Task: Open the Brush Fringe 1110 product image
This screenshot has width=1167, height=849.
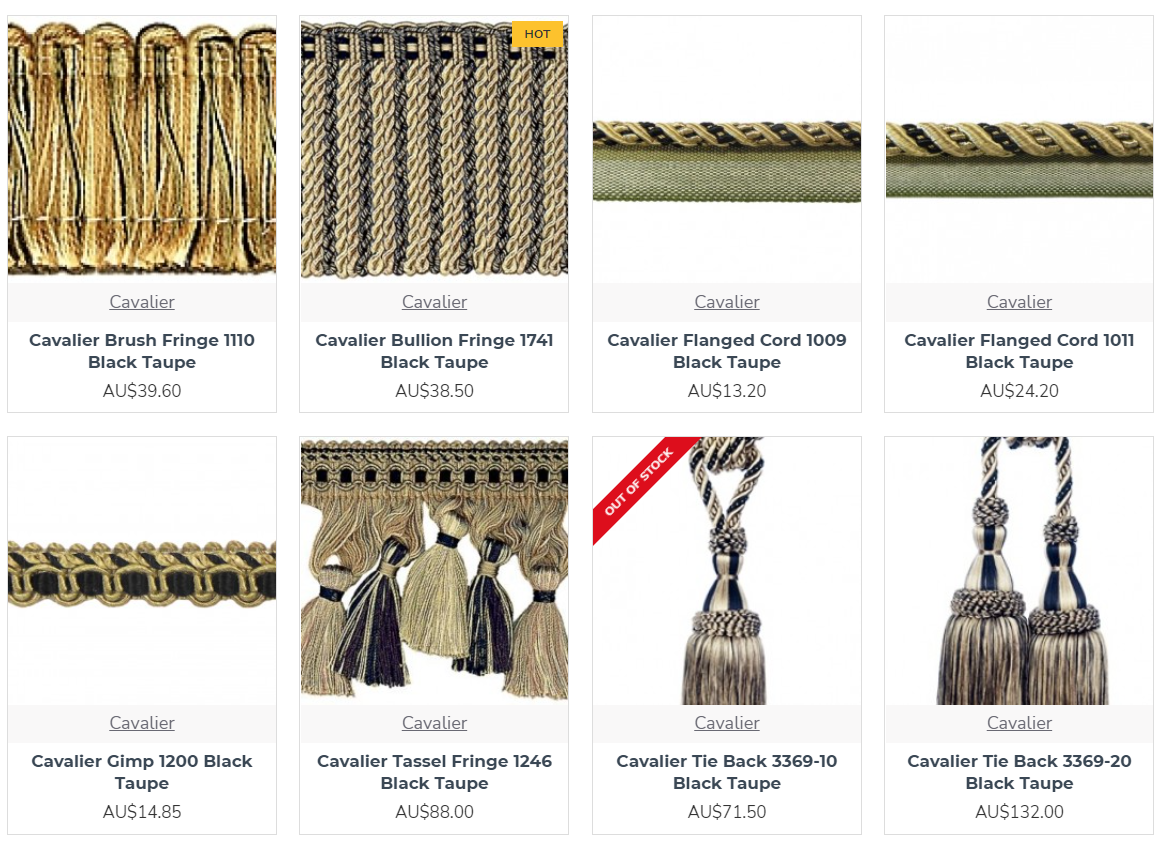Action: (141, 149)
